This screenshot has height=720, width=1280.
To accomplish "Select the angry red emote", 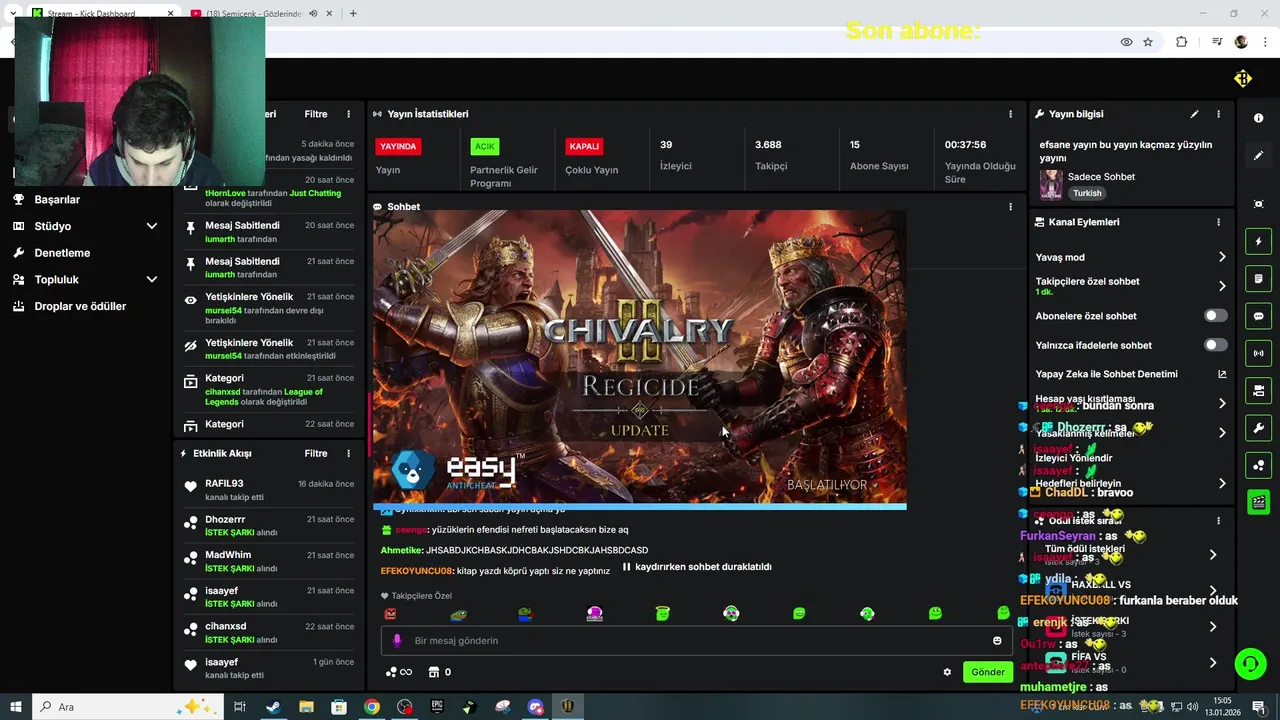I will (x=390, y=614).
